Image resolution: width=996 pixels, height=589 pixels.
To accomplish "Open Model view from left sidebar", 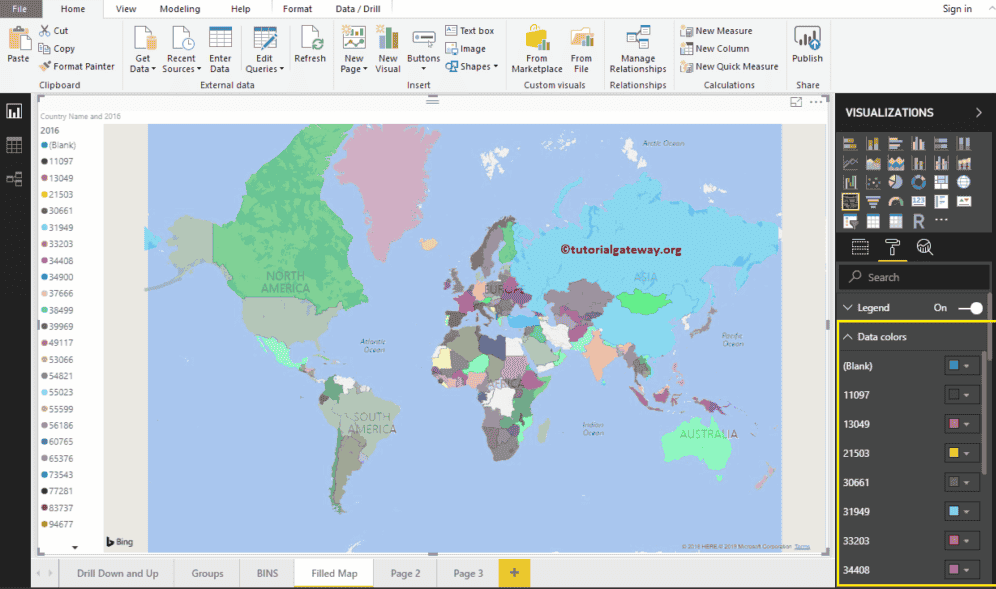I will pos(14,179).
